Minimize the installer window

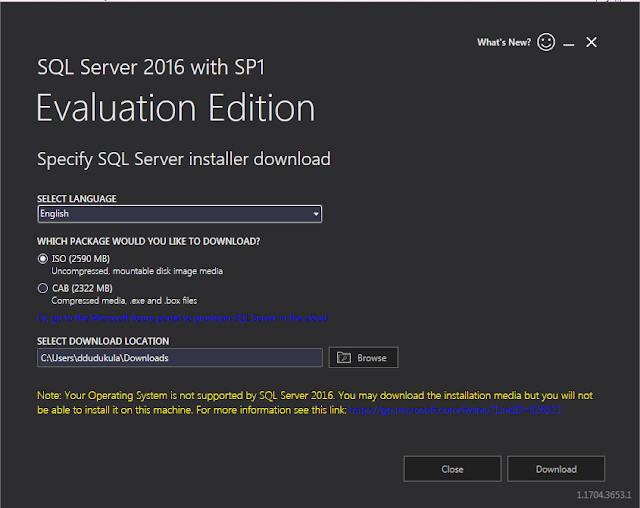coord(569,44)
